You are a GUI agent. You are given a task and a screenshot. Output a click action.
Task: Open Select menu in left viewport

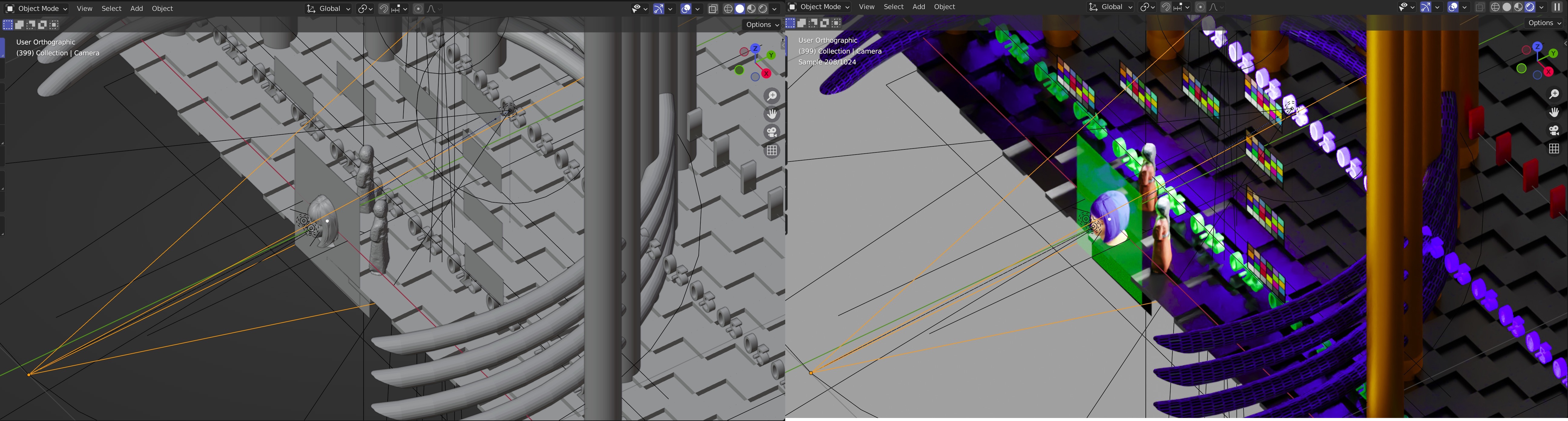coord(111,8)
